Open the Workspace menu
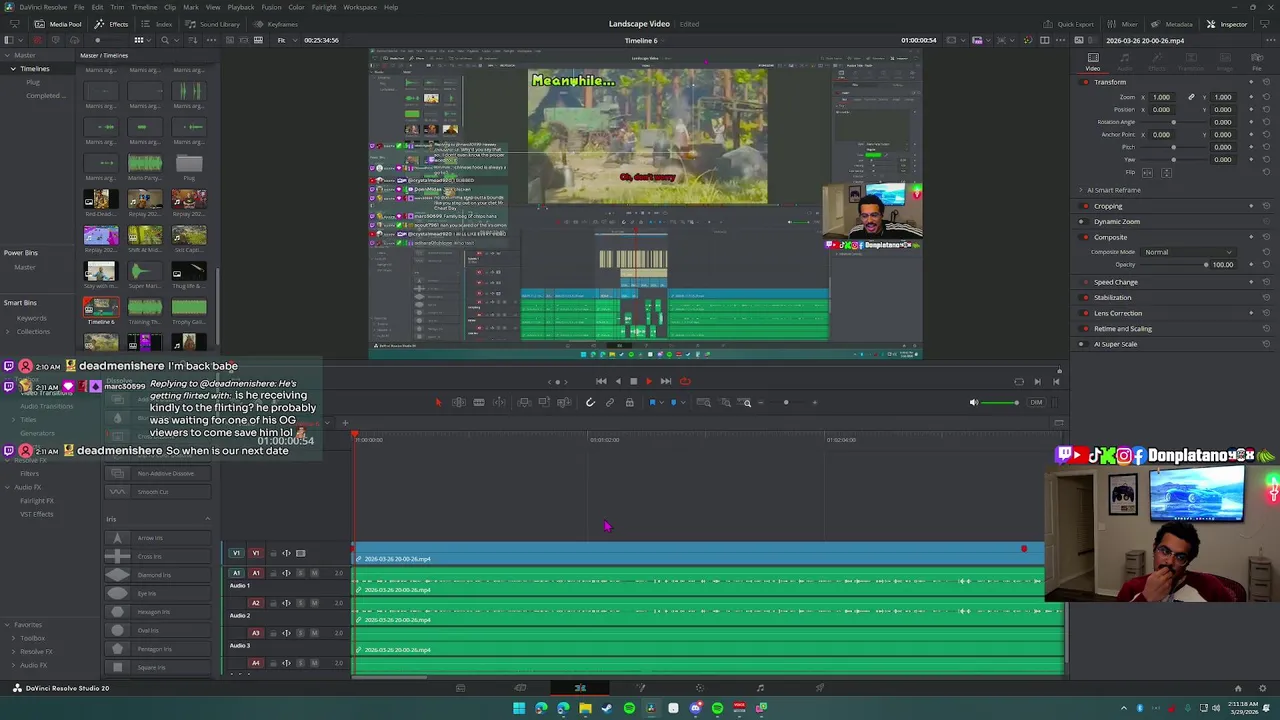 (x=359, y=7)
